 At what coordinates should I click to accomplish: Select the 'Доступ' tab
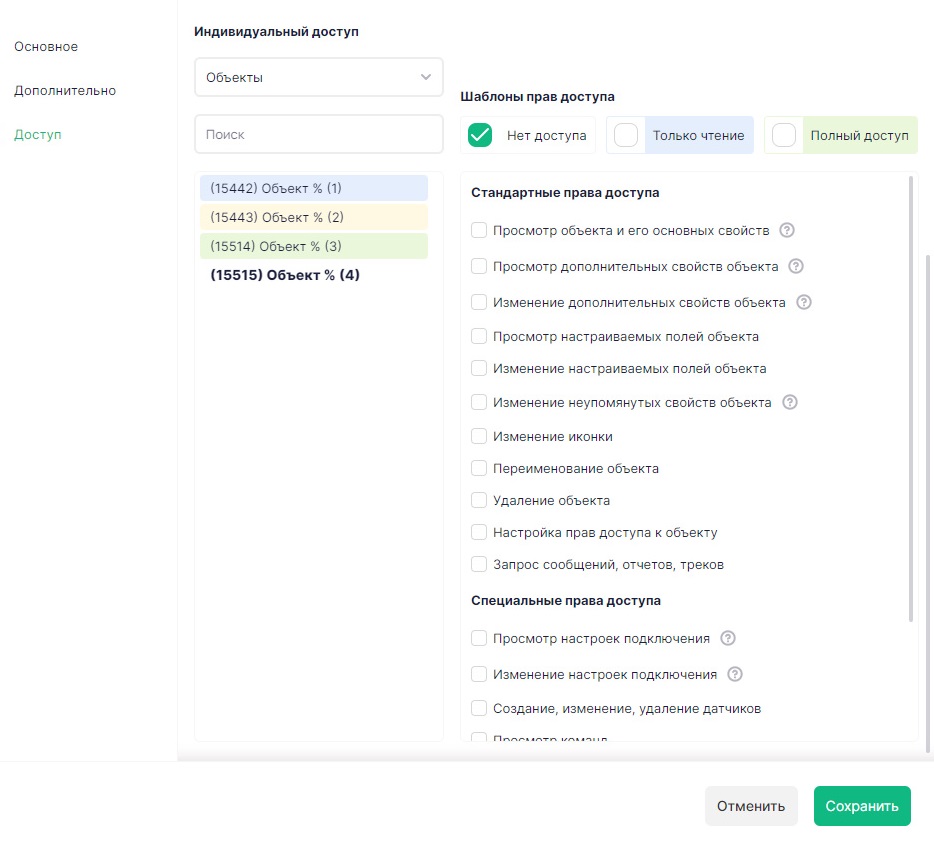[38, 135]
